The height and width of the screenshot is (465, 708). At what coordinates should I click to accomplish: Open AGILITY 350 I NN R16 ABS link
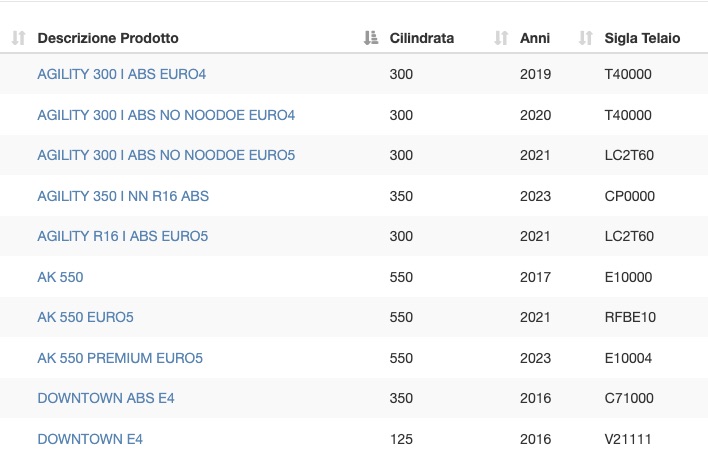pos(123,196)
